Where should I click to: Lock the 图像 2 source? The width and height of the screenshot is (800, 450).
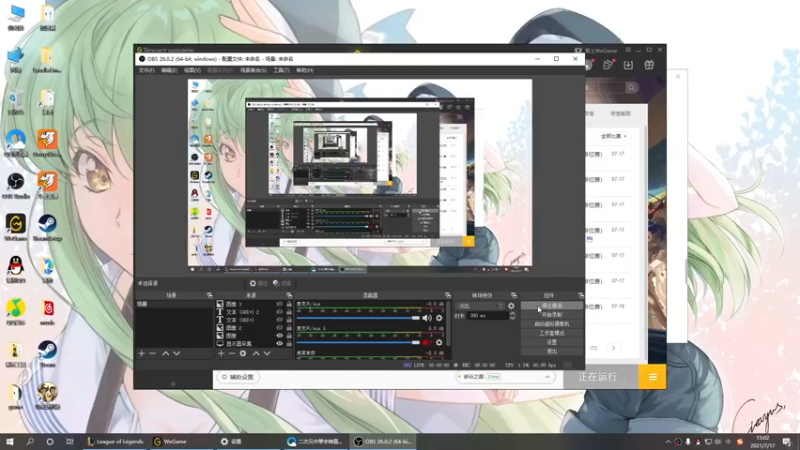click(289, 328)
